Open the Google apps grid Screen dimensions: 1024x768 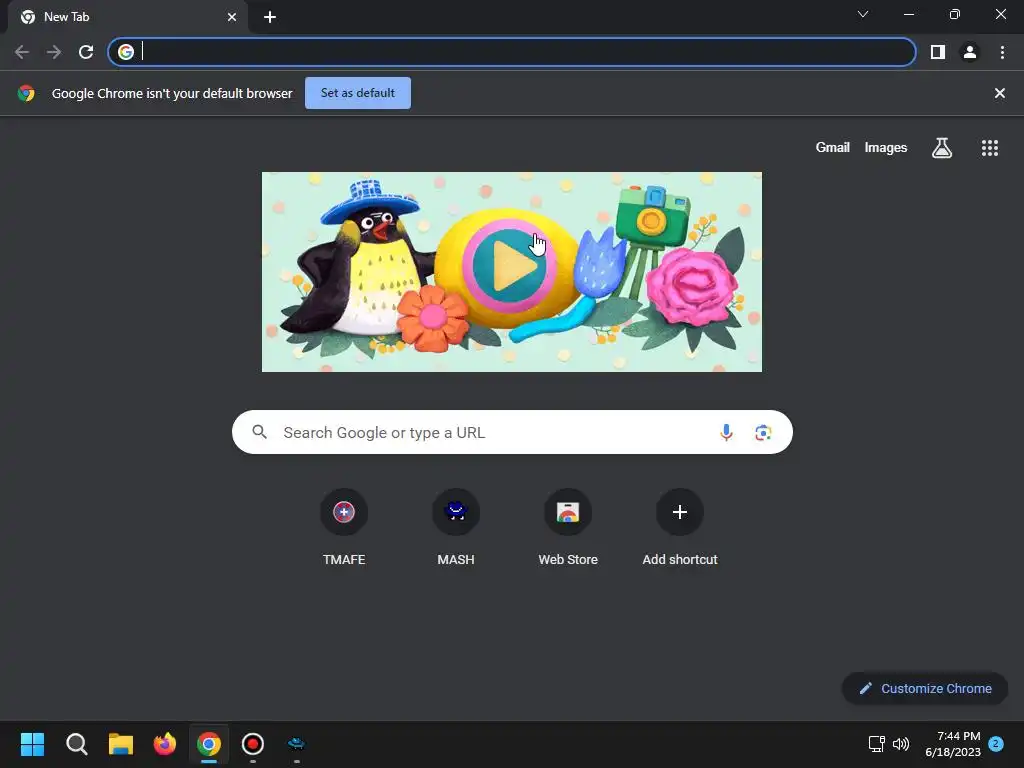point(990,148)
